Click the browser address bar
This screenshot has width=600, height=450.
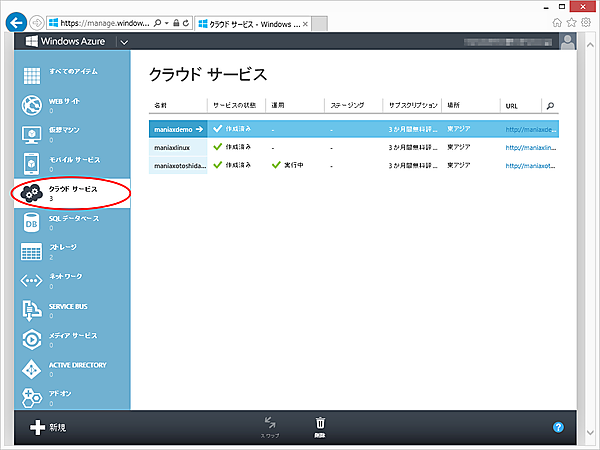click(x=105, y=20)
